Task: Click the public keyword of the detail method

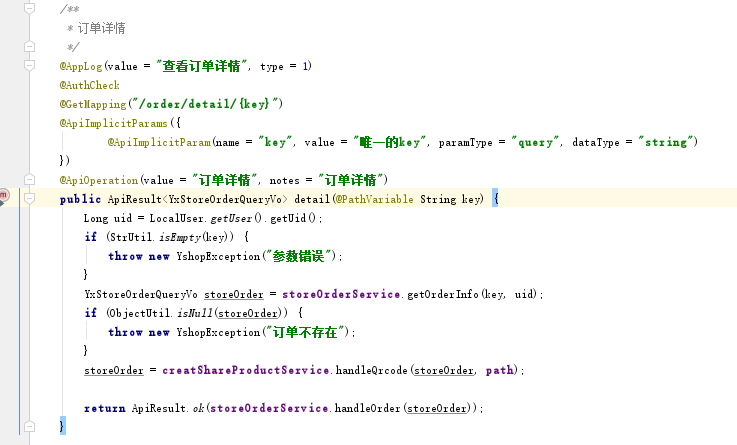Action: [x=80, y=199]
